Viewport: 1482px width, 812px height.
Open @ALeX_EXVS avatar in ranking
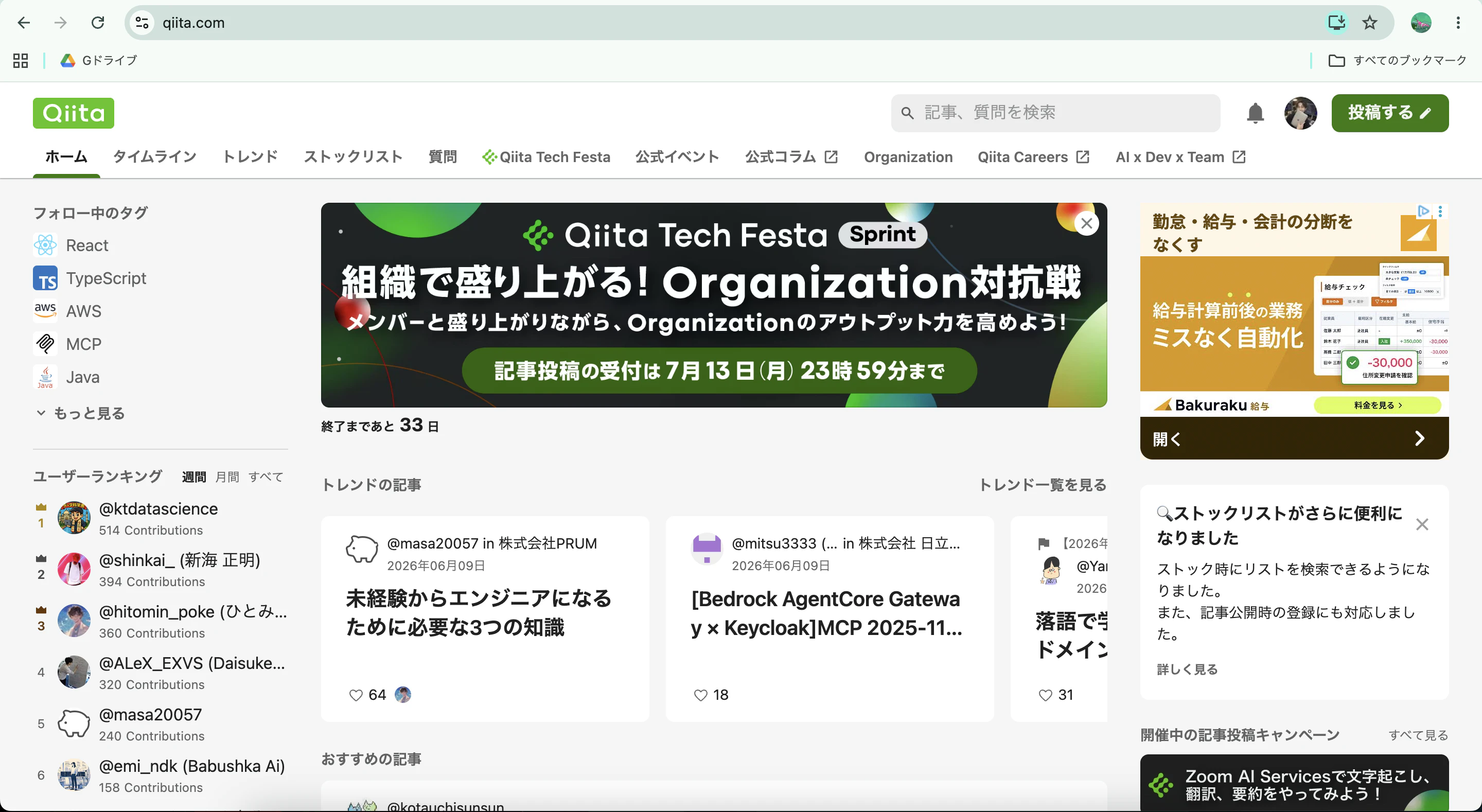pyautogui.click(x=74, y=672)
